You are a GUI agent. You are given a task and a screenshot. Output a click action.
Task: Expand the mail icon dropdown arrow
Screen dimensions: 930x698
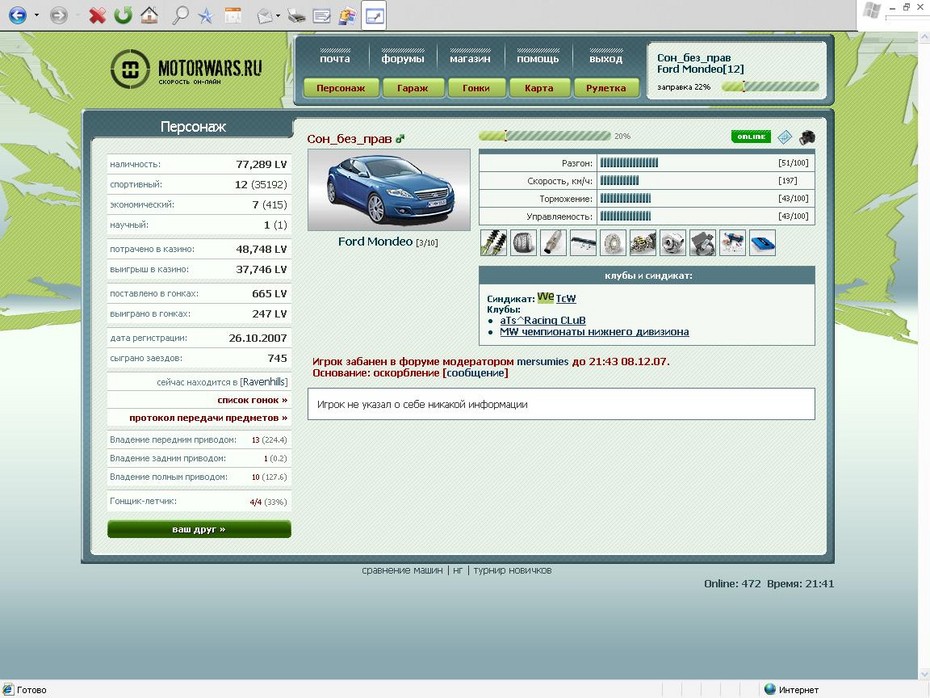pos(278,16)
